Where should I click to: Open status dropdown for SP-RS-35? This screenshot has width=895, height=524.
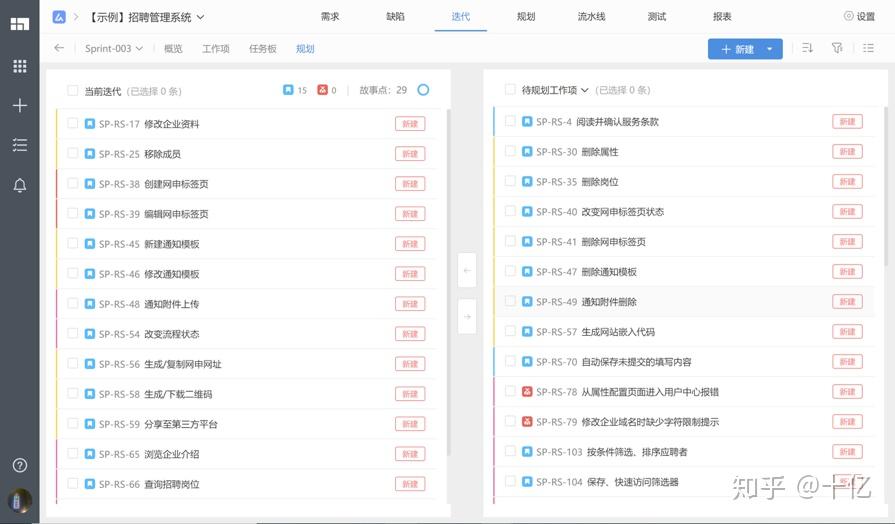pyautogui.click(x=847, y=182)
